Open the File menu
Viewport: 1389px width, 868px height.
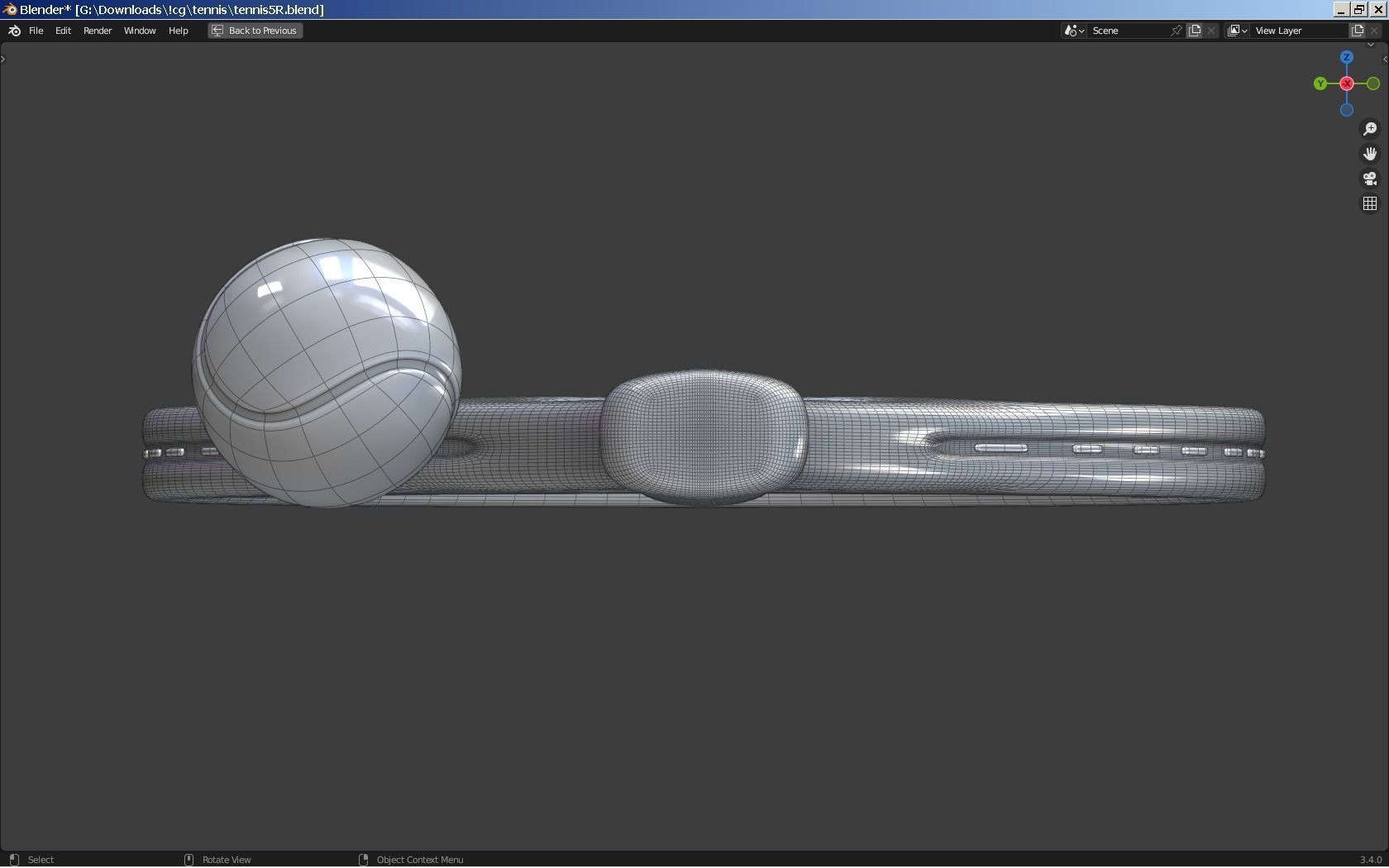(x=36, y=31)
